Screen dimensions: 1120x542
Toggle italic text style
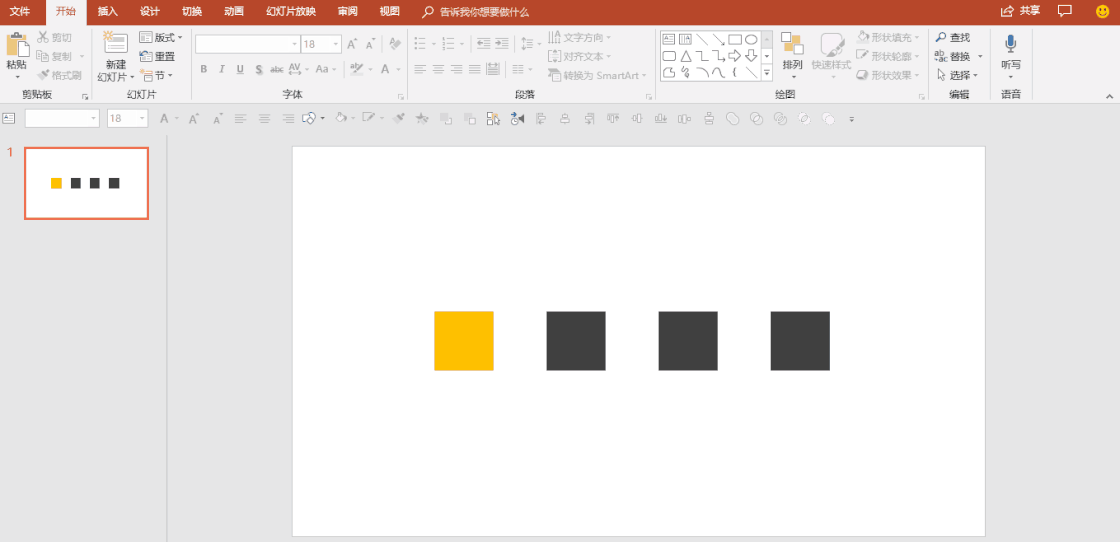pyautogui.click(x=222, y=70)
